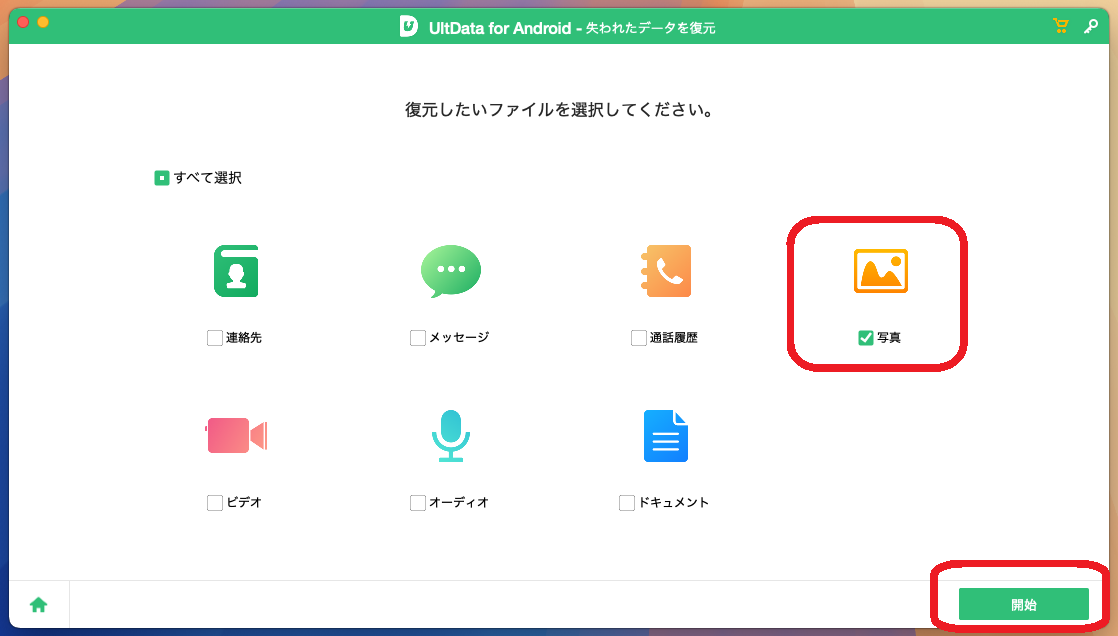
Task: Click the Documents (ドキュメント) file icon
Action: click(x=666, y=436)
